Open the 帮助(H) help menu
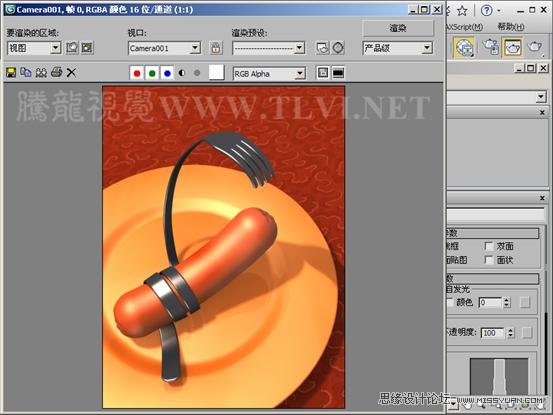This screenshot has width=553, height=415. (x=510, y=27)
